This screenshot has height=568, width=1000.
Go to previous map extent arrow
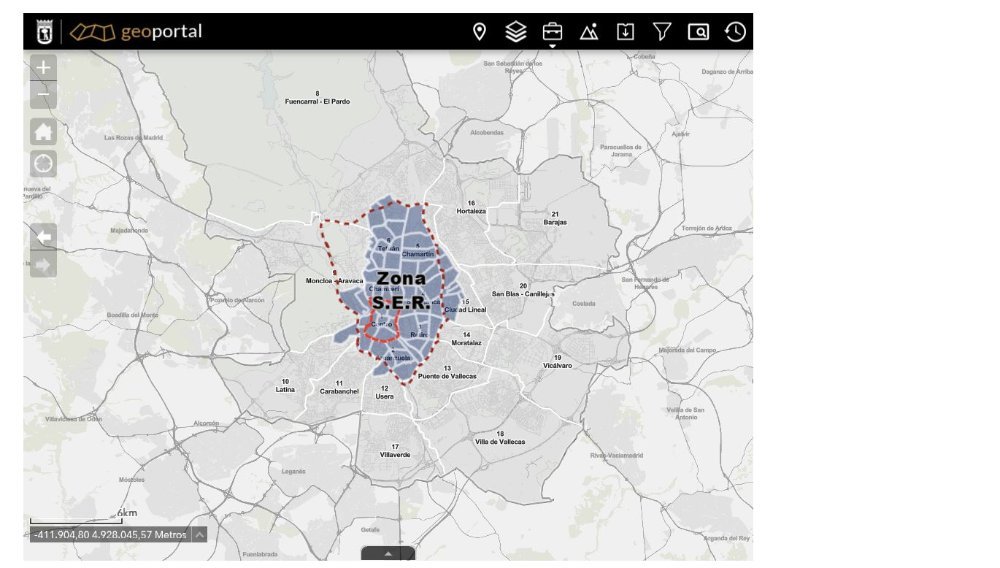[x=43, y=237]
